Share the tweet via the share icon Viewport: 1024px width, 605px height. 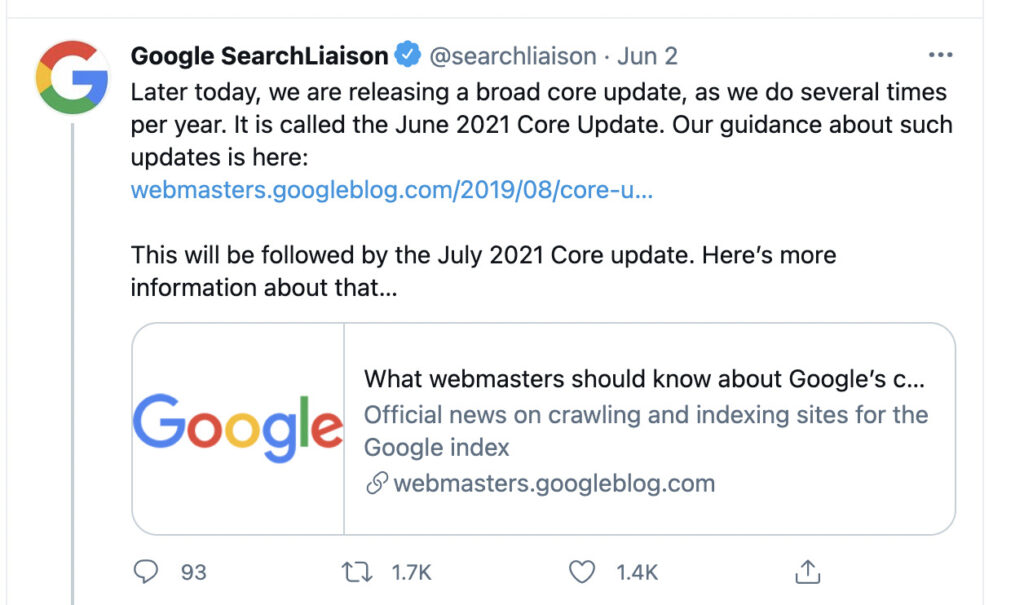807,572
